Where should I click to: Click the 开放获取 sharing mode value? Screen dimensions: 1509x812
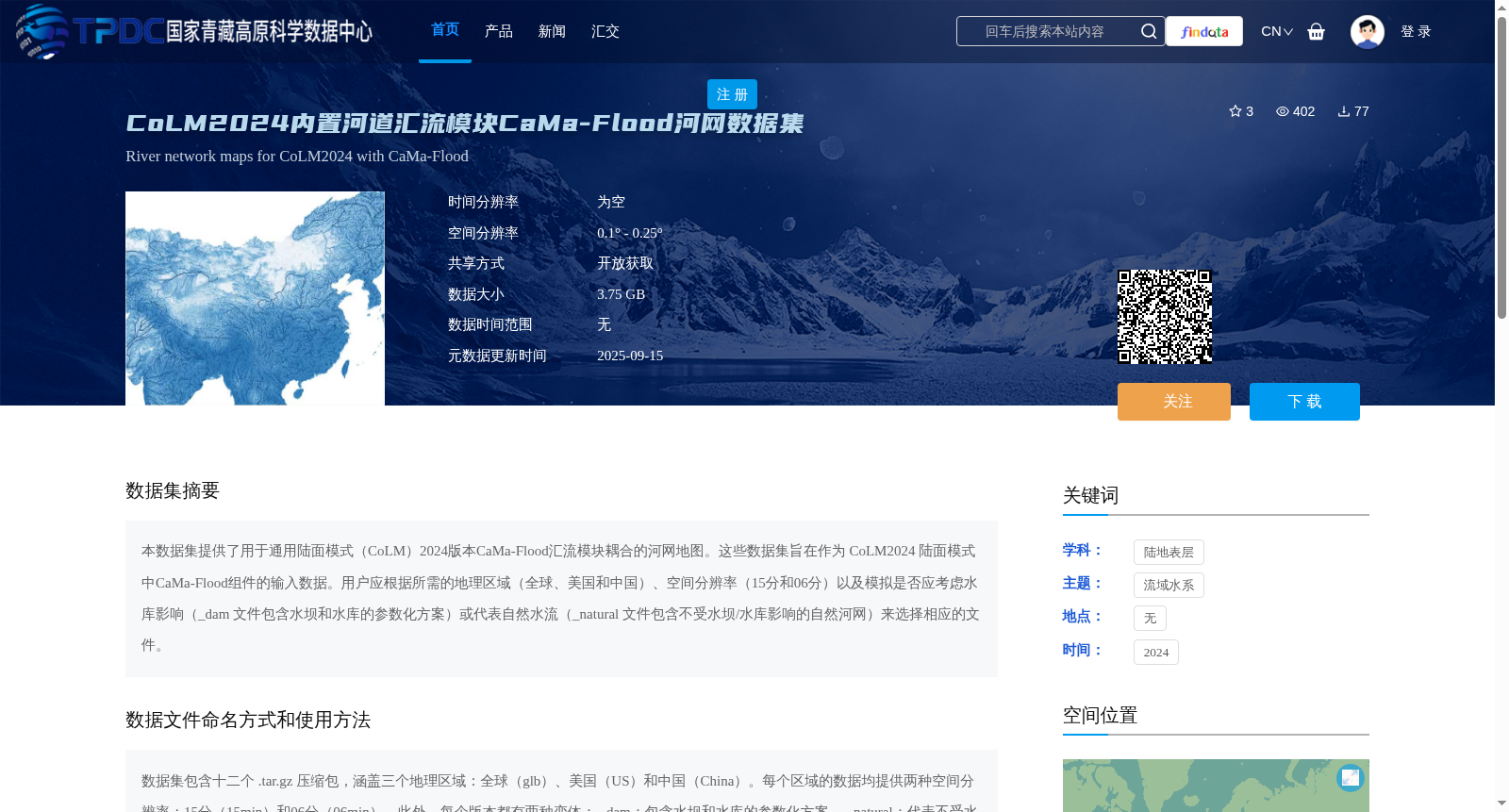coord(625,263)
